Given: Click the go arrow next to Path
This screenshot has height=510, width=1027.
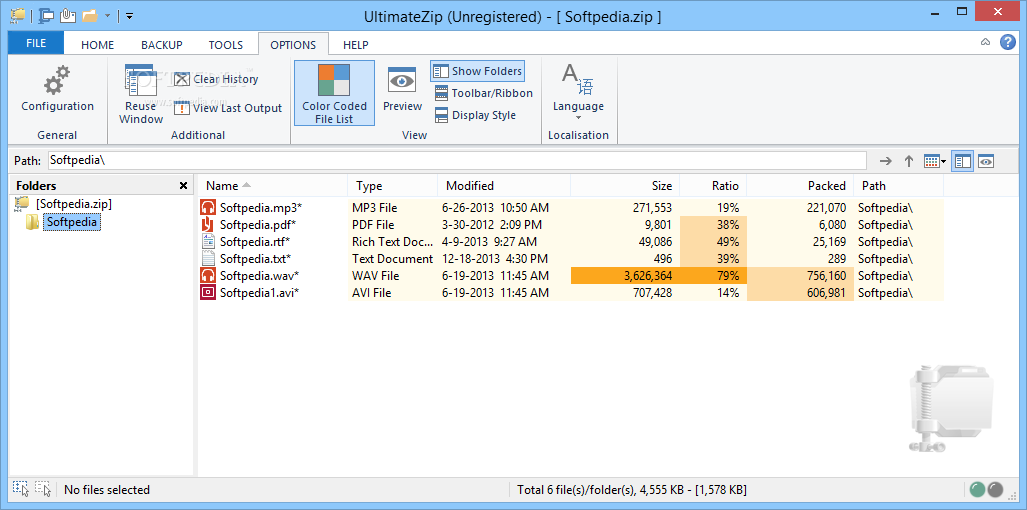Looking at the screenshot, I should (886, 161).
